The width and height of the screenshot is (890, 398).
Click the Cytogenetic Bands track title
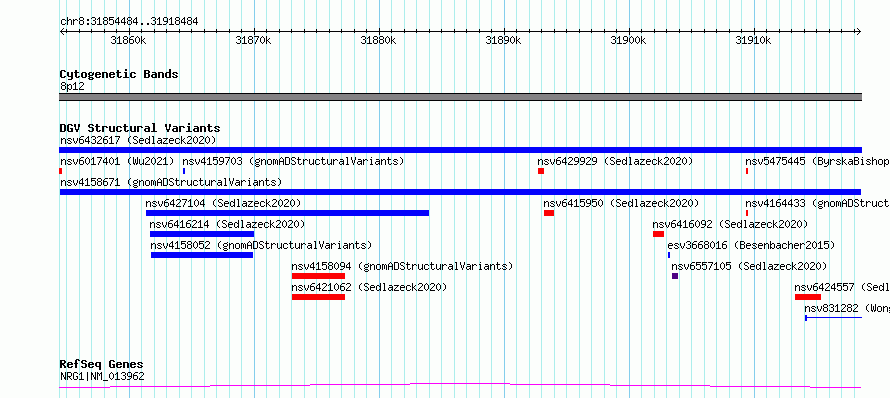[x=119, y=74]
